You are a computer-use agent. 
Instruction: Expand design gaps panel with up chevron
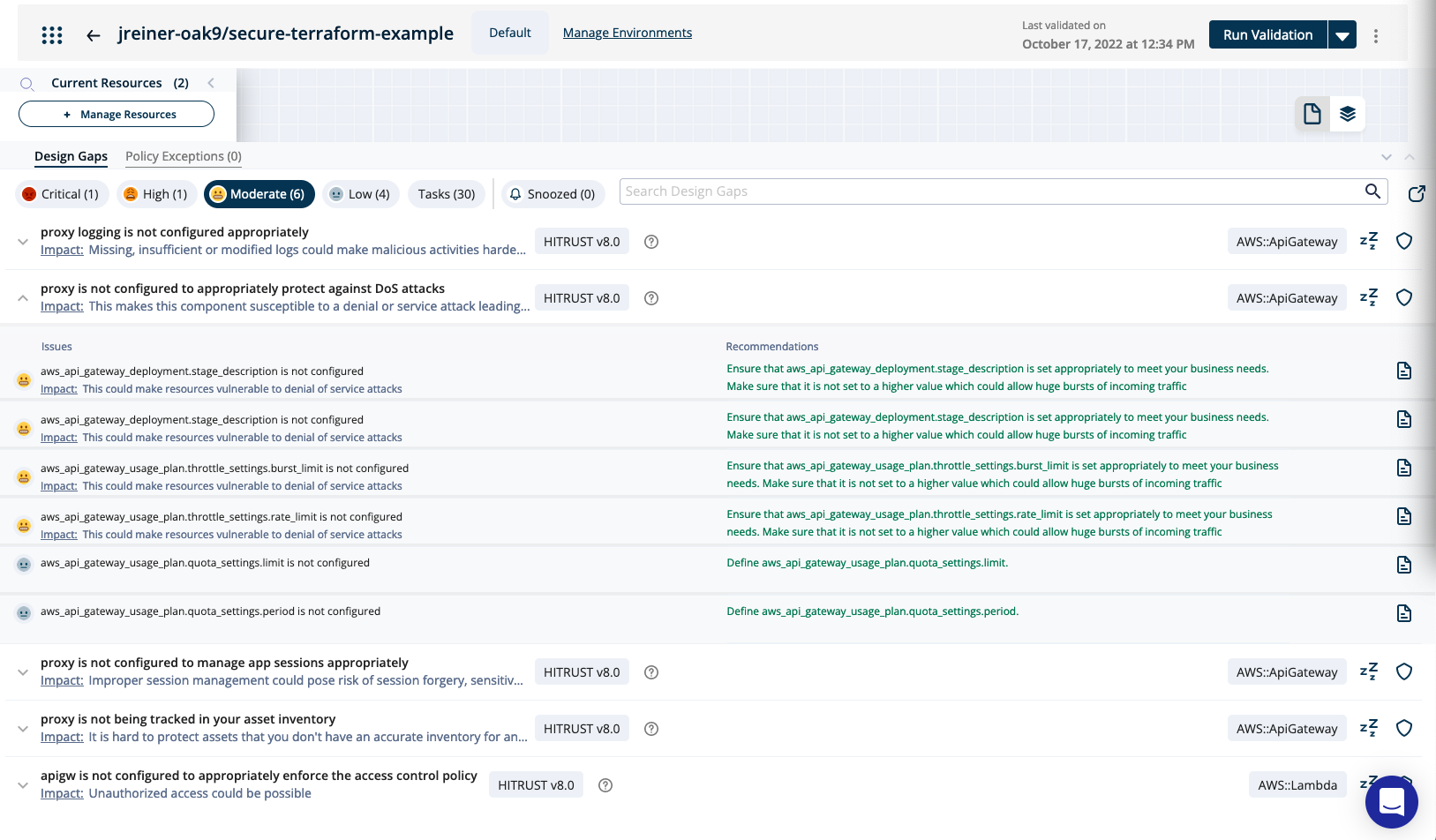(1410, 157)
